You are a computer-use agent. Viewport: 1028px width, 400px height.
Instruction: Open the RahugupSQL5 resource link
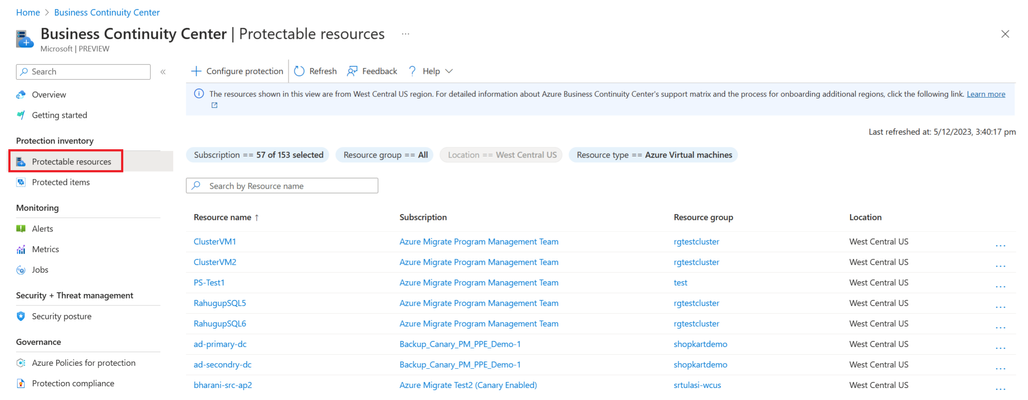[x=220, y=303]
